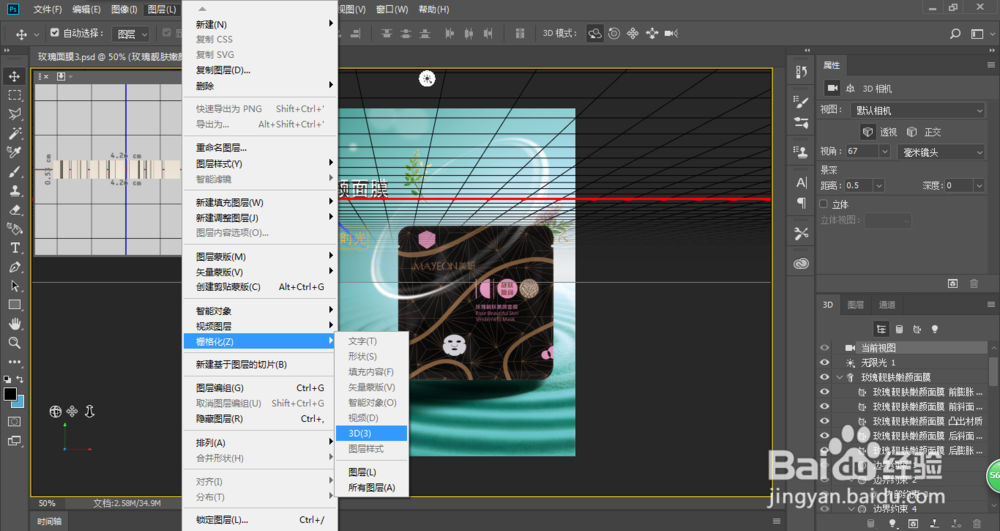Screen dimensions: 1000x531
Task: Click the foreground black color swatch
Action: [10, 394]
